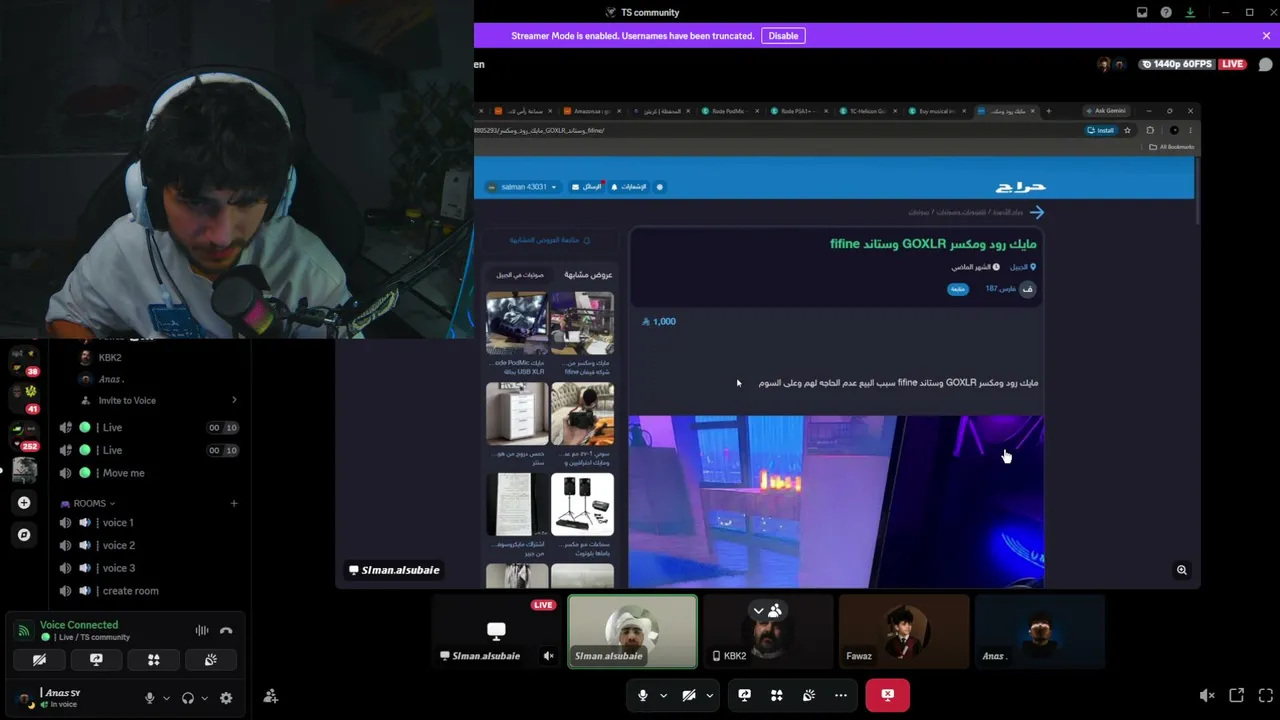
Task: Mute microphone in the call control bar
Action: coord(642,695)
